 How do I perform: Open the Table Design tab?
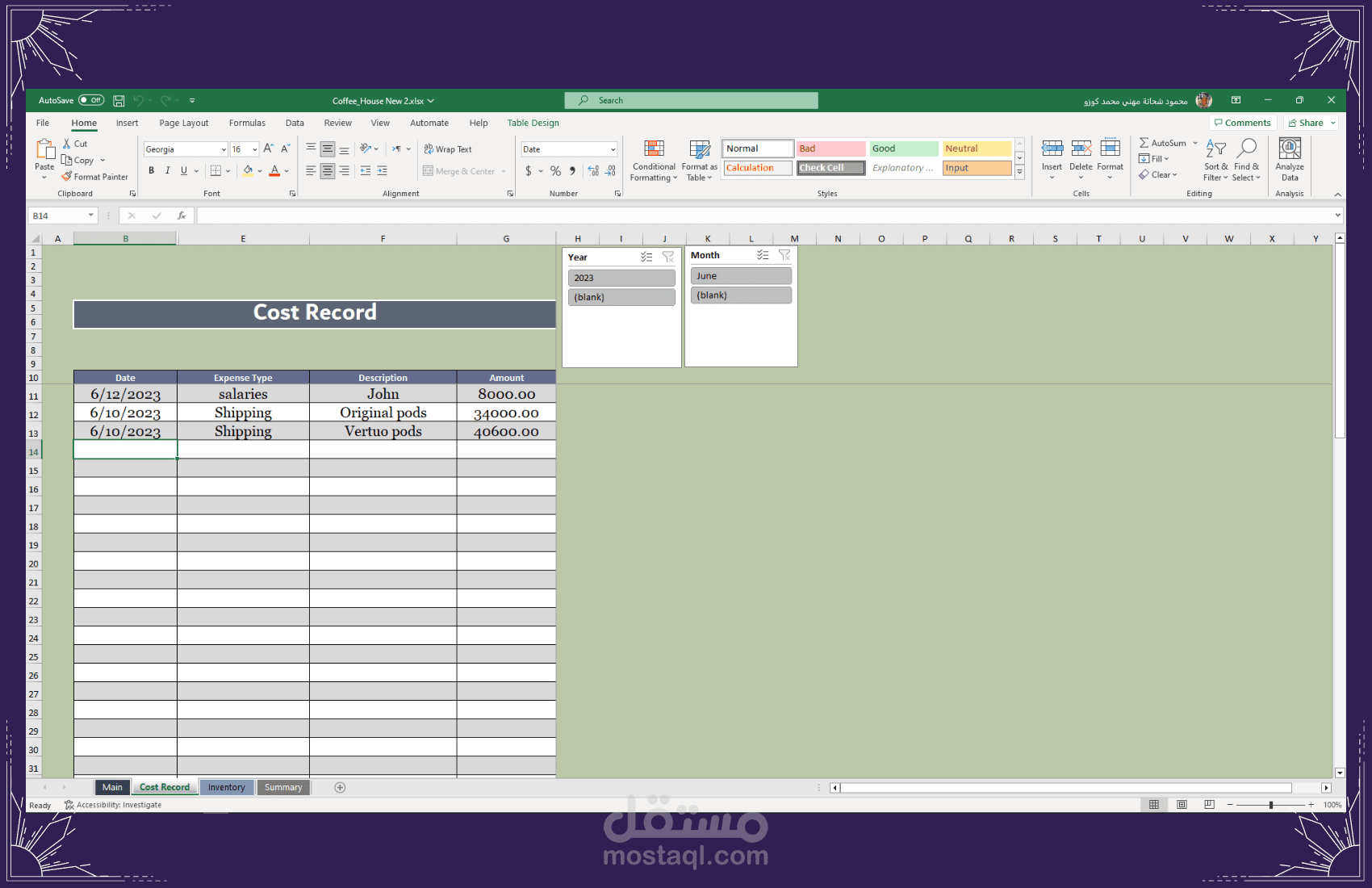coord(533,123)
